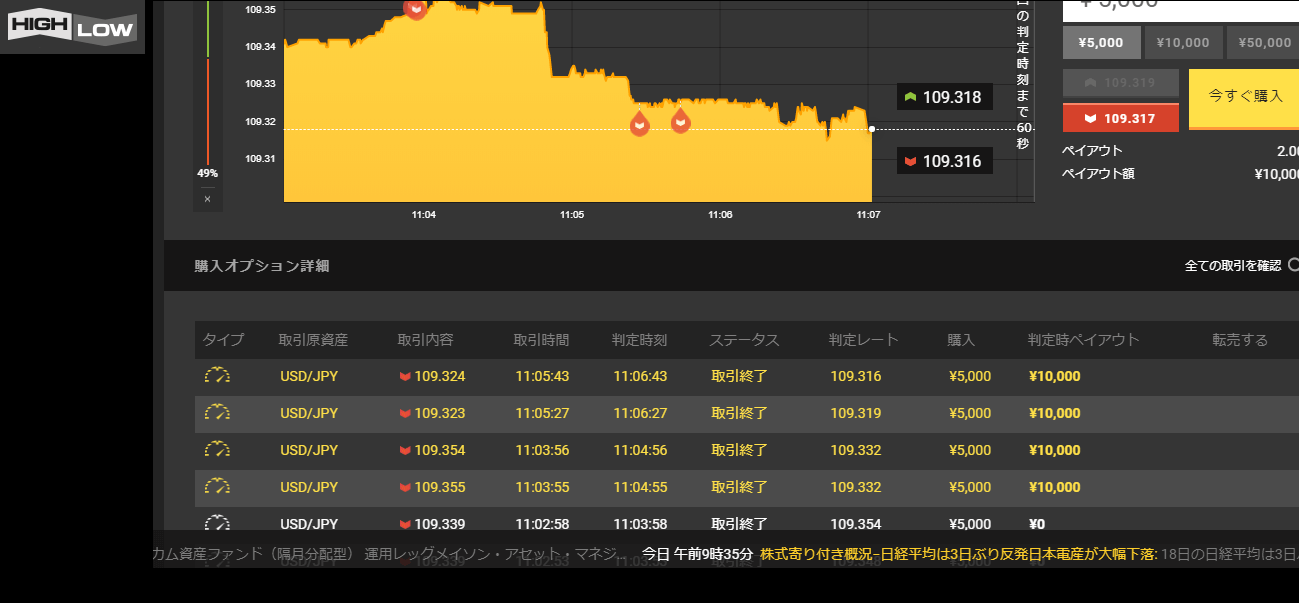Select the High 109.319 direction button
This screenshot has height=603, width=1299.
point(1120,83)
